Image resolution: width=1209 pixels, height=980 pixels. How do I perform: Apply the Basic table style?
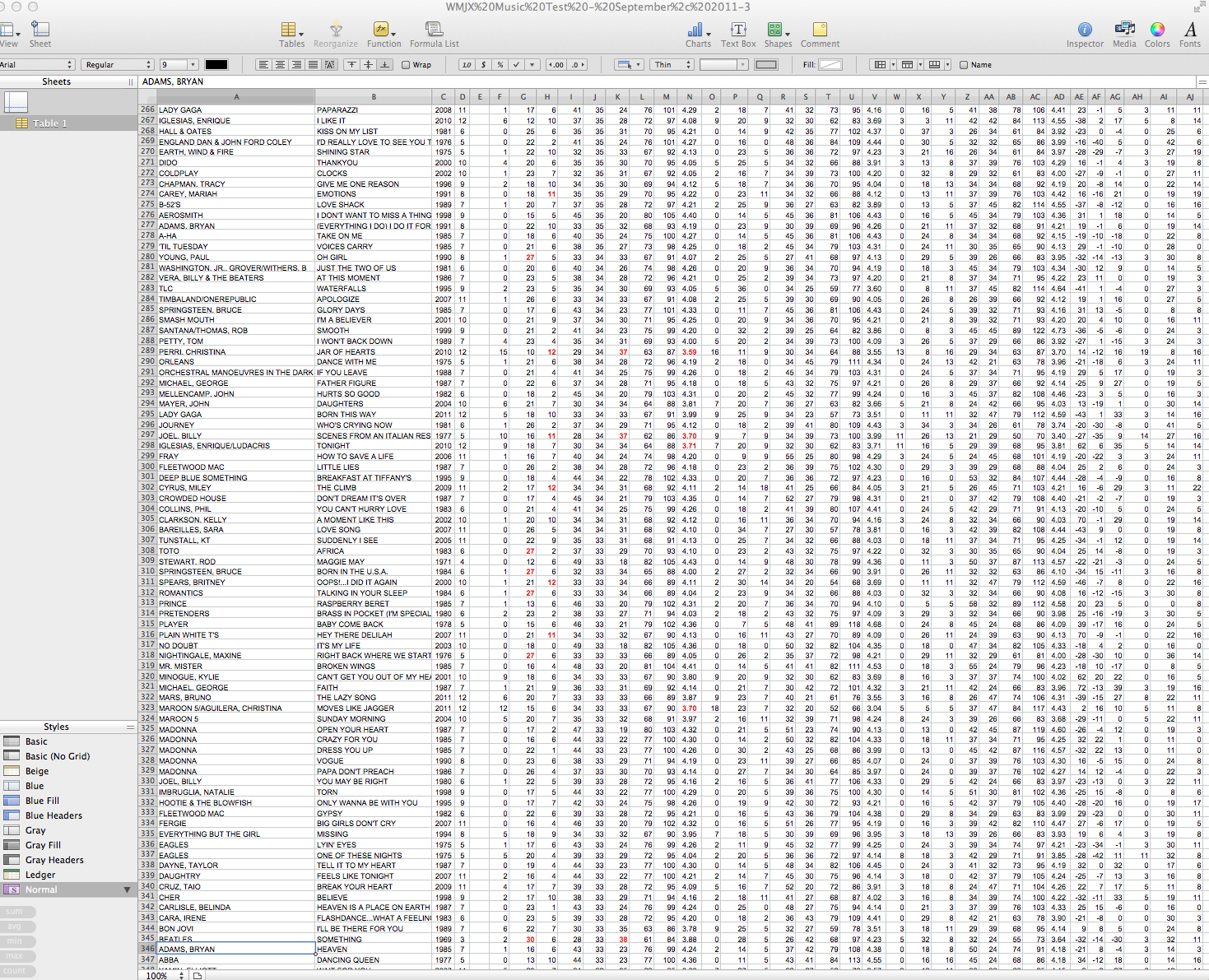click(x=67, y=741)
